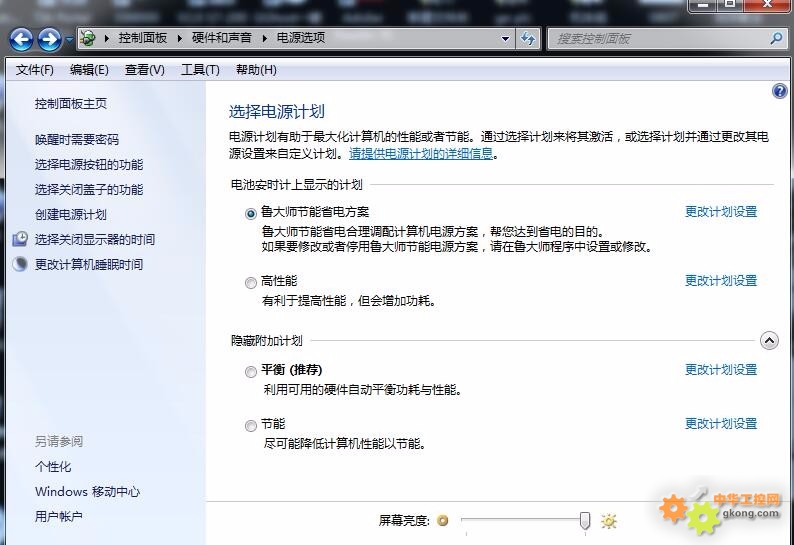Expand the arrow after 硬件和声音 breadcrumb
This screenshot has height=545, width=794.
pyautogui.click(x=264, y=38)
